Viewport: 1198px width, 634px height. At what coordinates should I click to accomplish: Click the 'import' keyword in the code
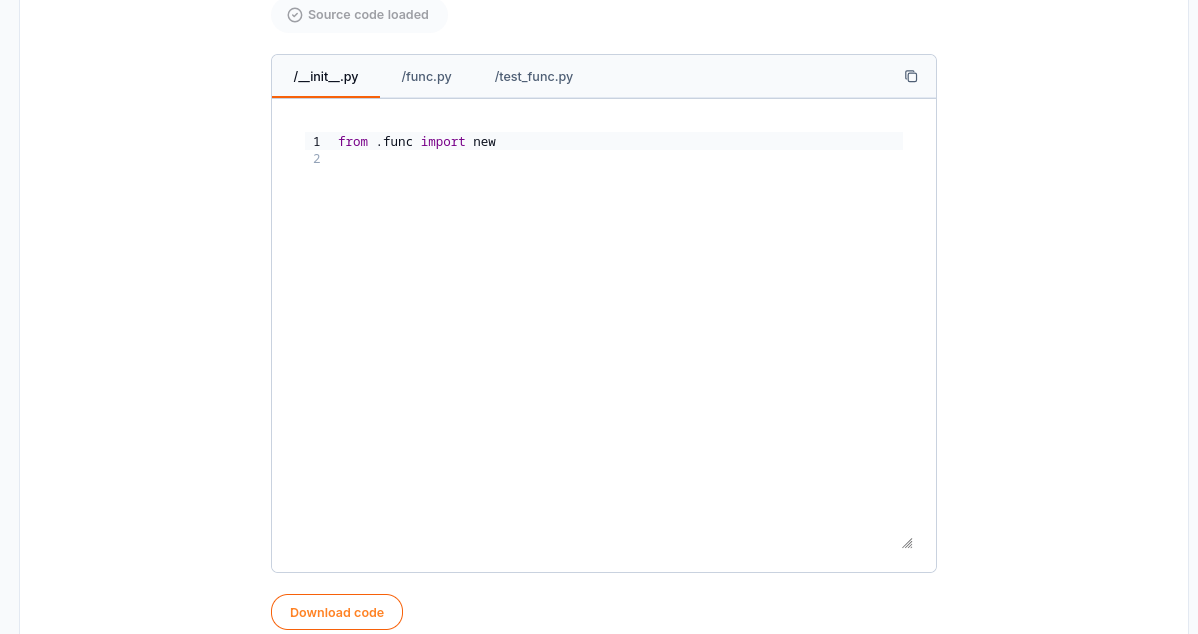point(443,141)
